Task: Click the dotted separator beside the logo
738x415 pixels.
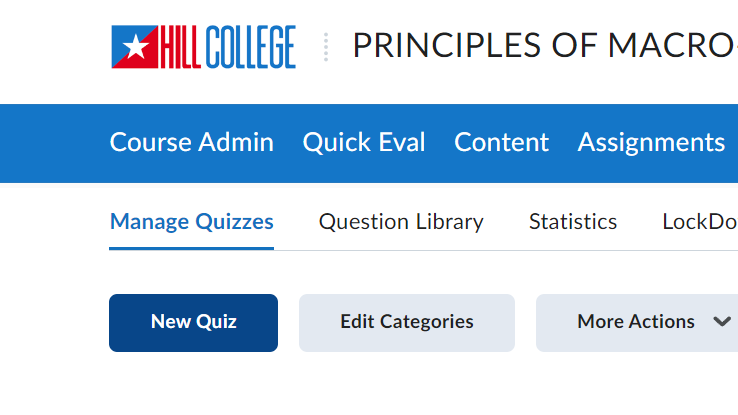Action: (326, 47)
